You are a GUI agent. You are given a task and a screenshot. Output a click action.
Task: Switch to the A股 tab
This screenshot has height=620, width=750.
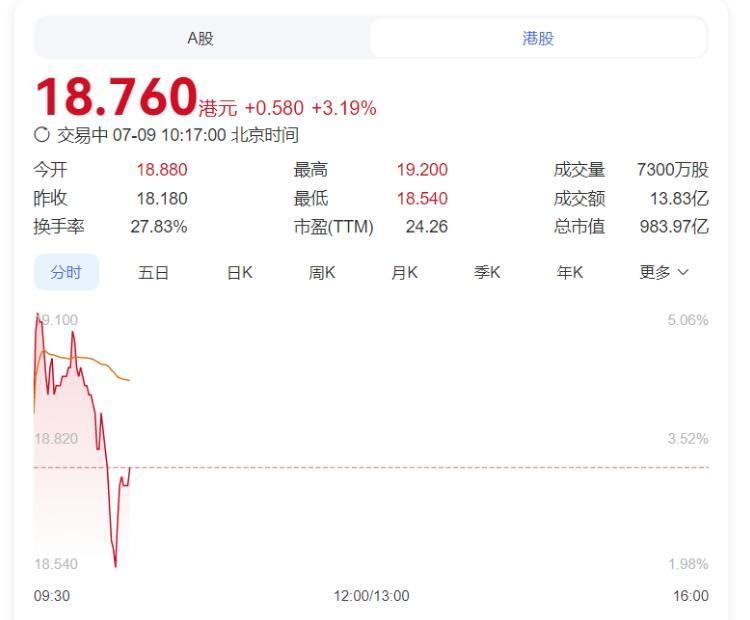click(201, 38)
